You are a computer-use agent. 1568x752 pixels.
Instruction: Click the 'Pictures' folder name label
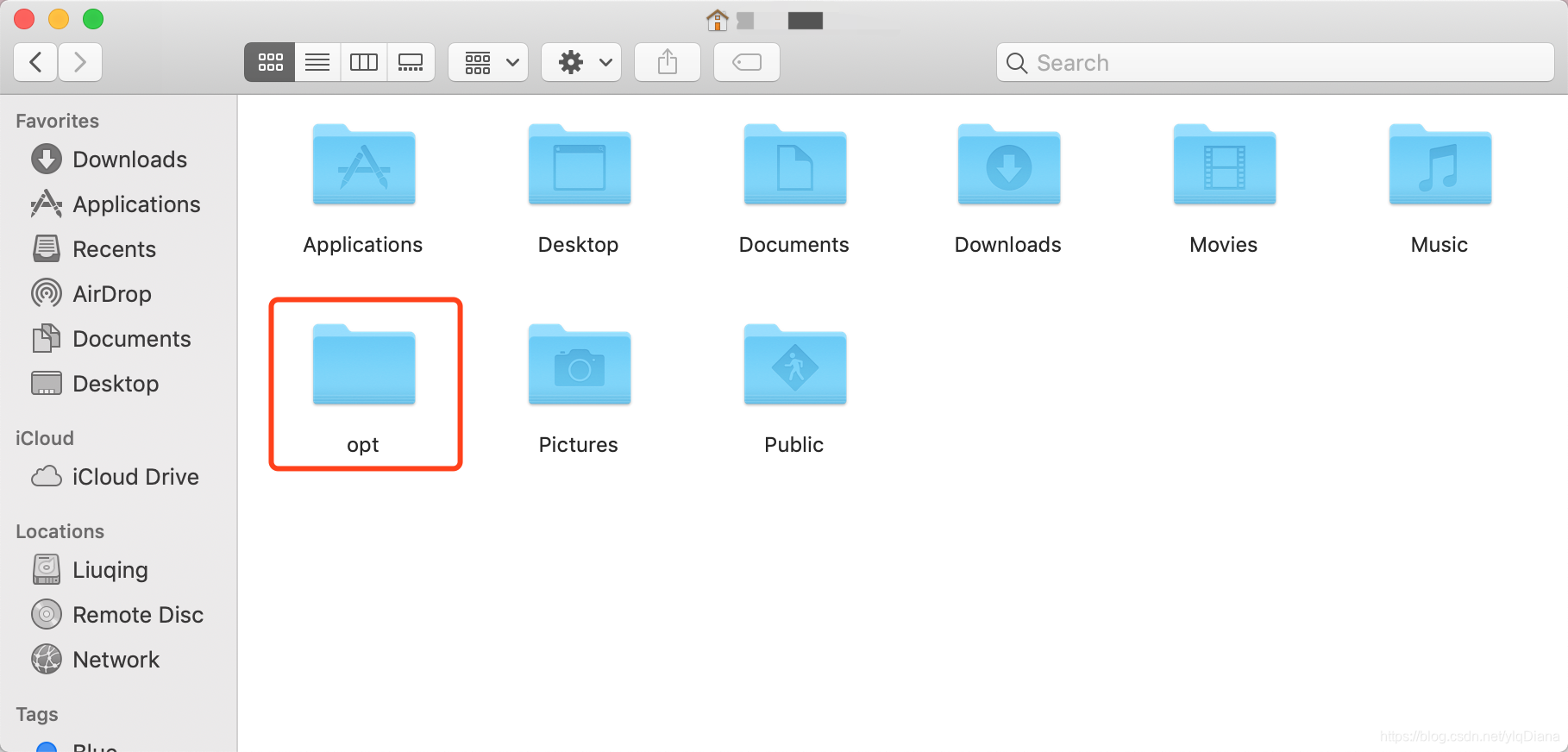click(579, 445)
